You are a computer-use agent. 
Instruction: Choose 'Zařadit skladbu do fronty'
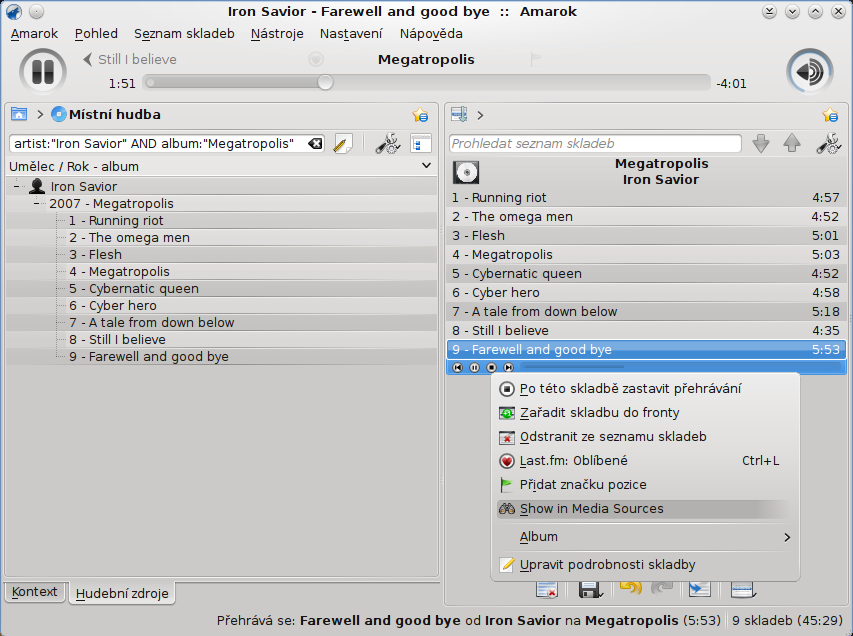645,413
